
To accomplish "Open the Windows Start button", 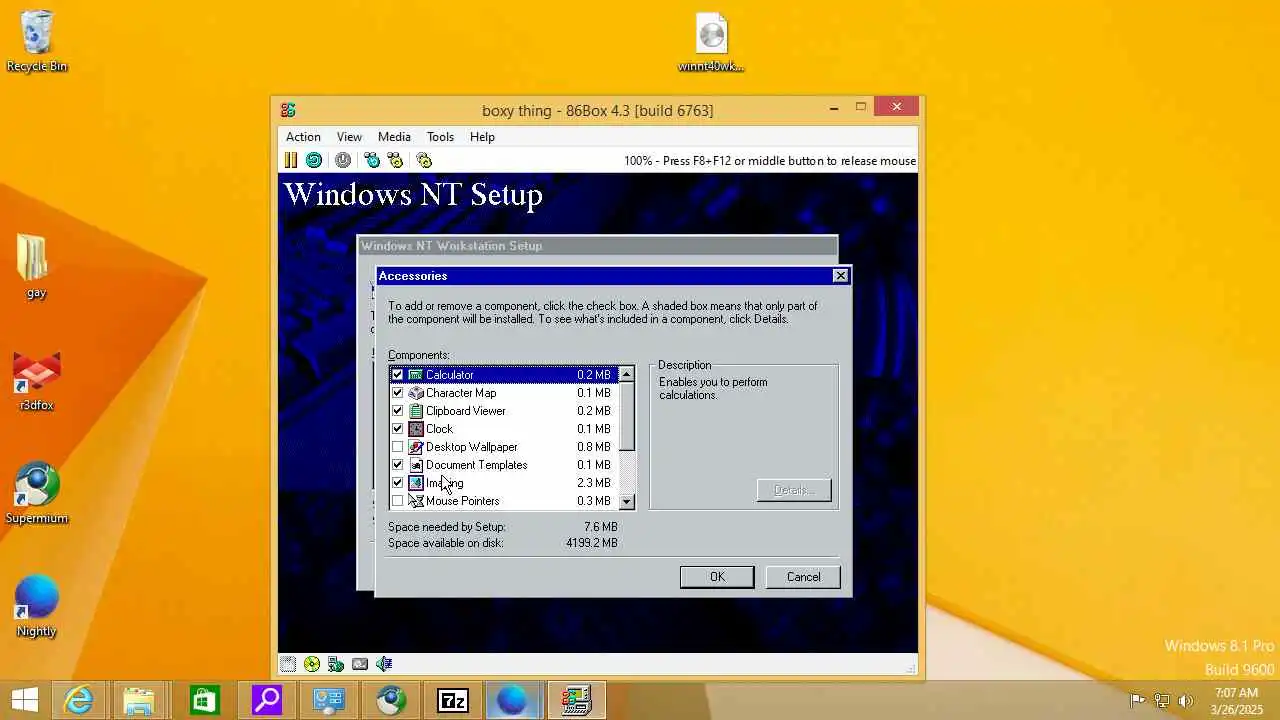I will pyautogui.click(x=24, y=701).
